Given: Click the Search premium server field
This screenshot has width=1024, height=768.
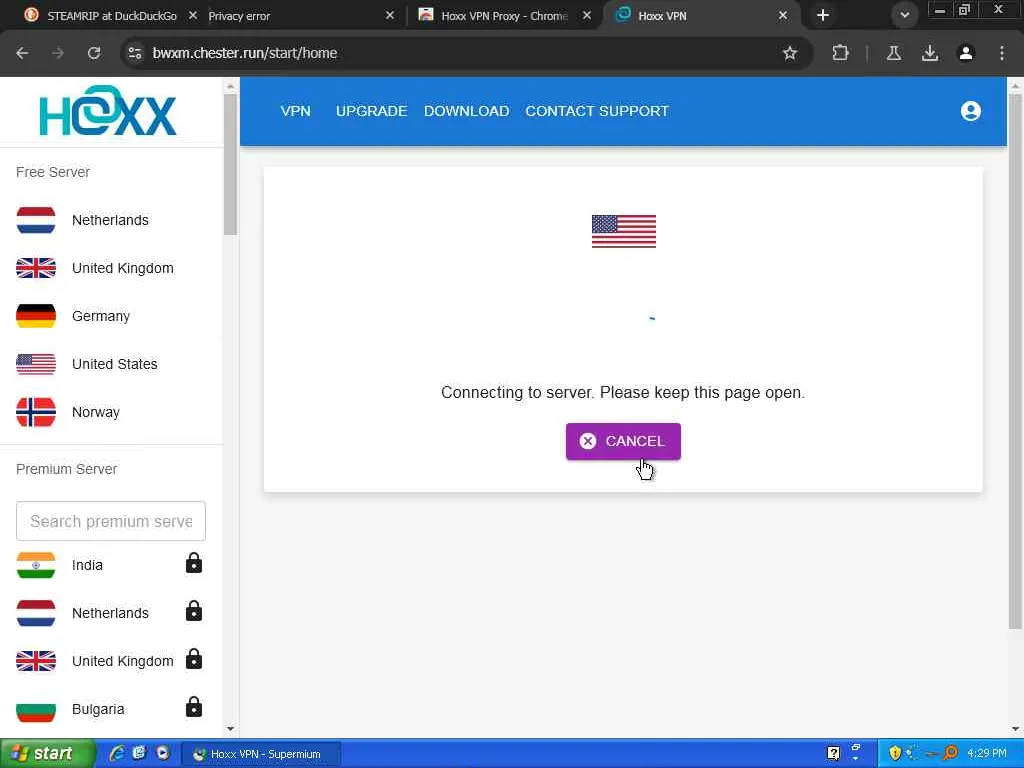Looking at the screenshot, I should [x=111, y=521].
